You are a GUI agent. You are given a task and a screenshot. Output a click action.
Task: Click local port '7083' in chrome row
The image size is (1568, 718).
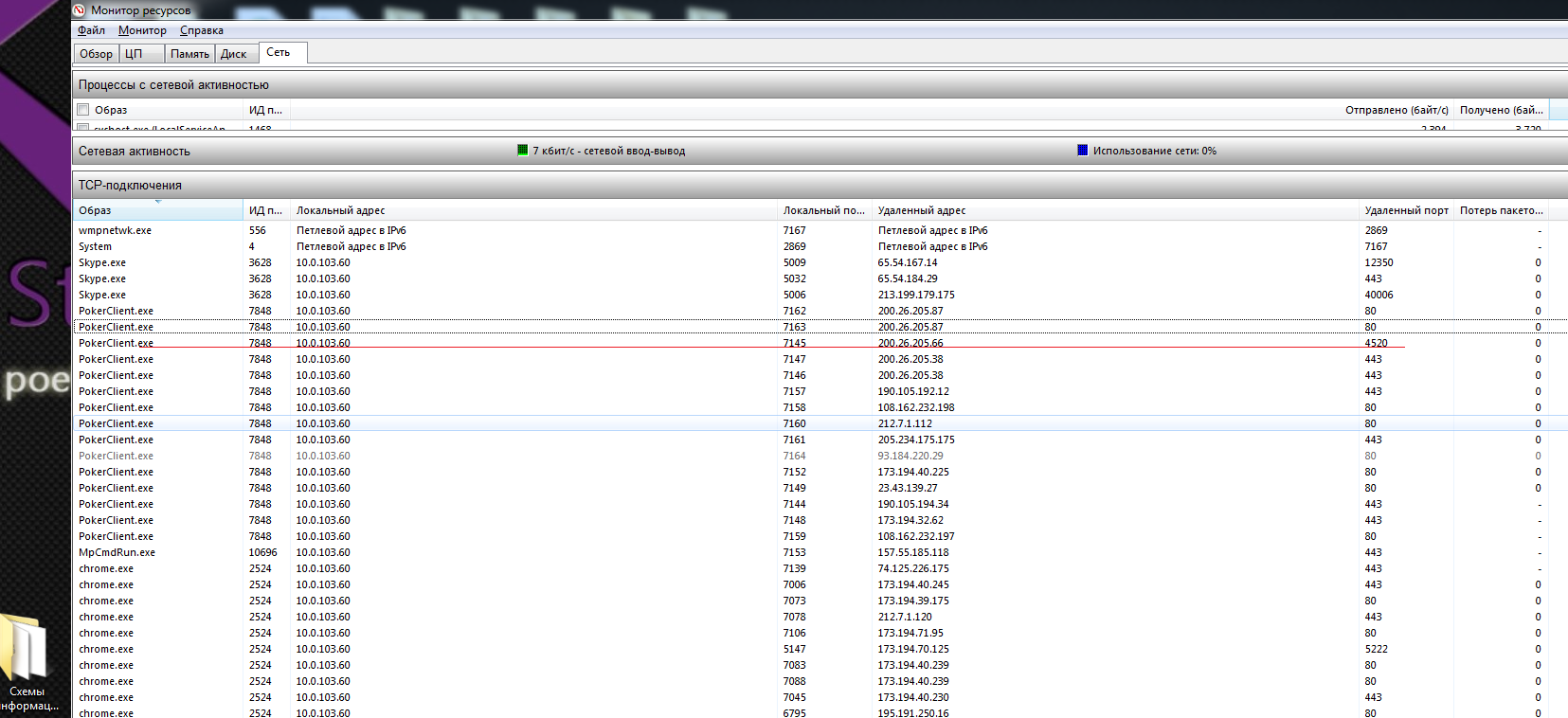pyautogui.click(x=795, y=665)
